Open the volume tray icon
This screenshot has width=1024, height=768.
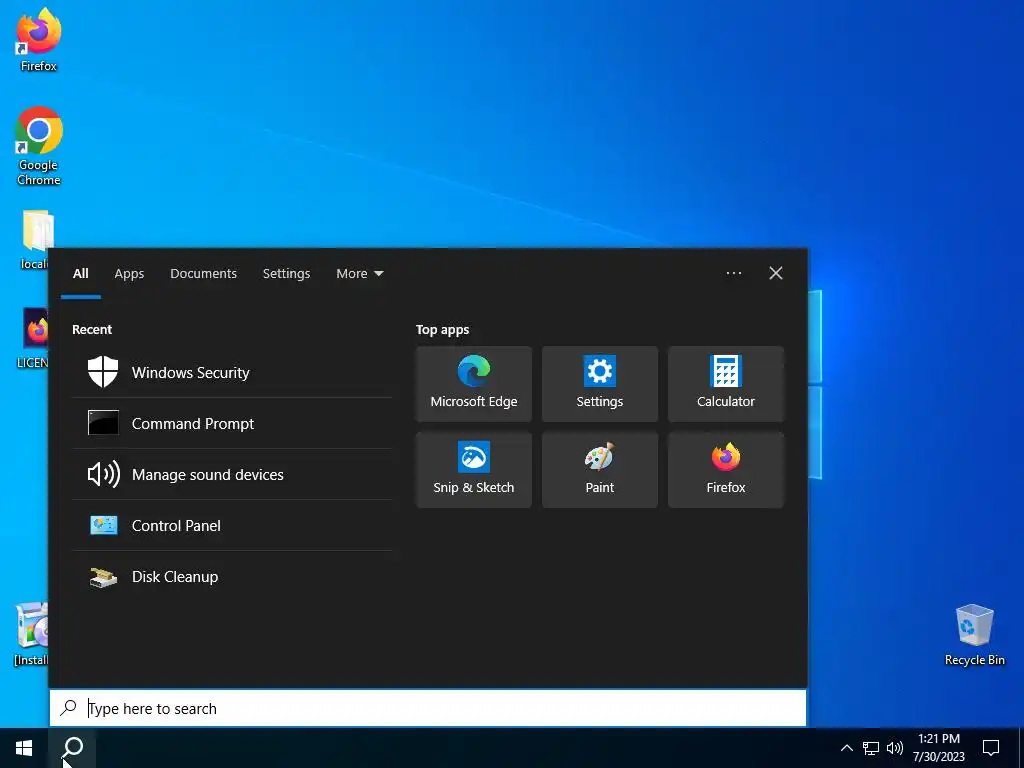pos(895,748)
